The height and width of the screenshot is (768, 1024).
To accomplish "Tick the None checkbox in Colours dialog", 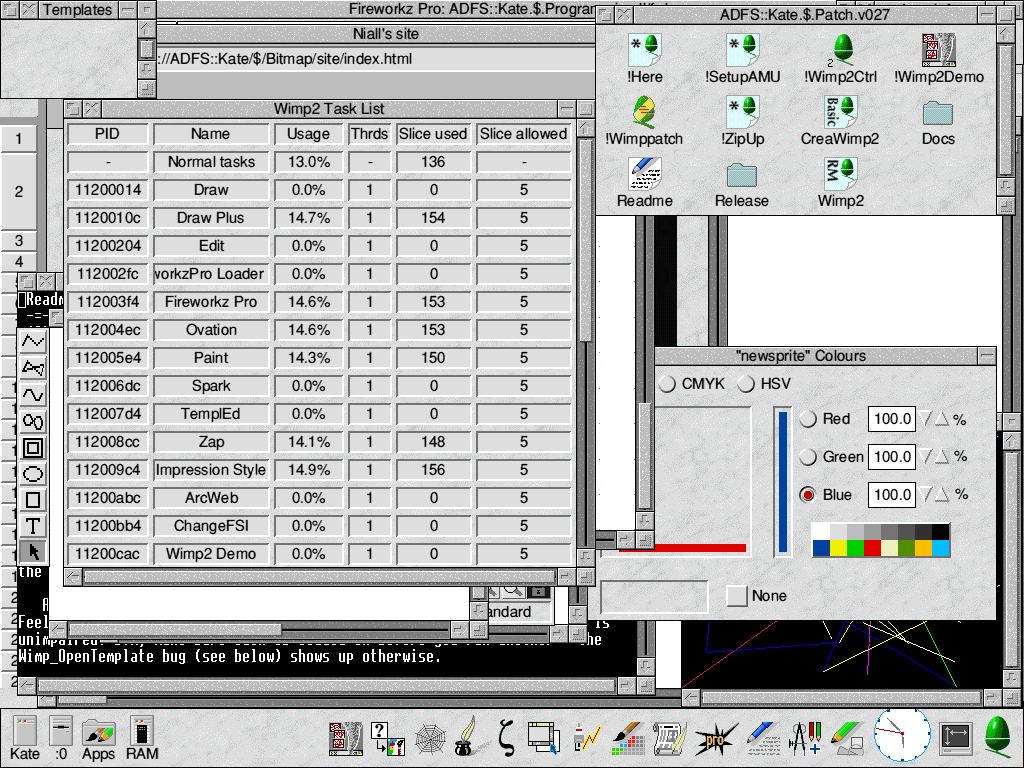I will pos(737,596).
